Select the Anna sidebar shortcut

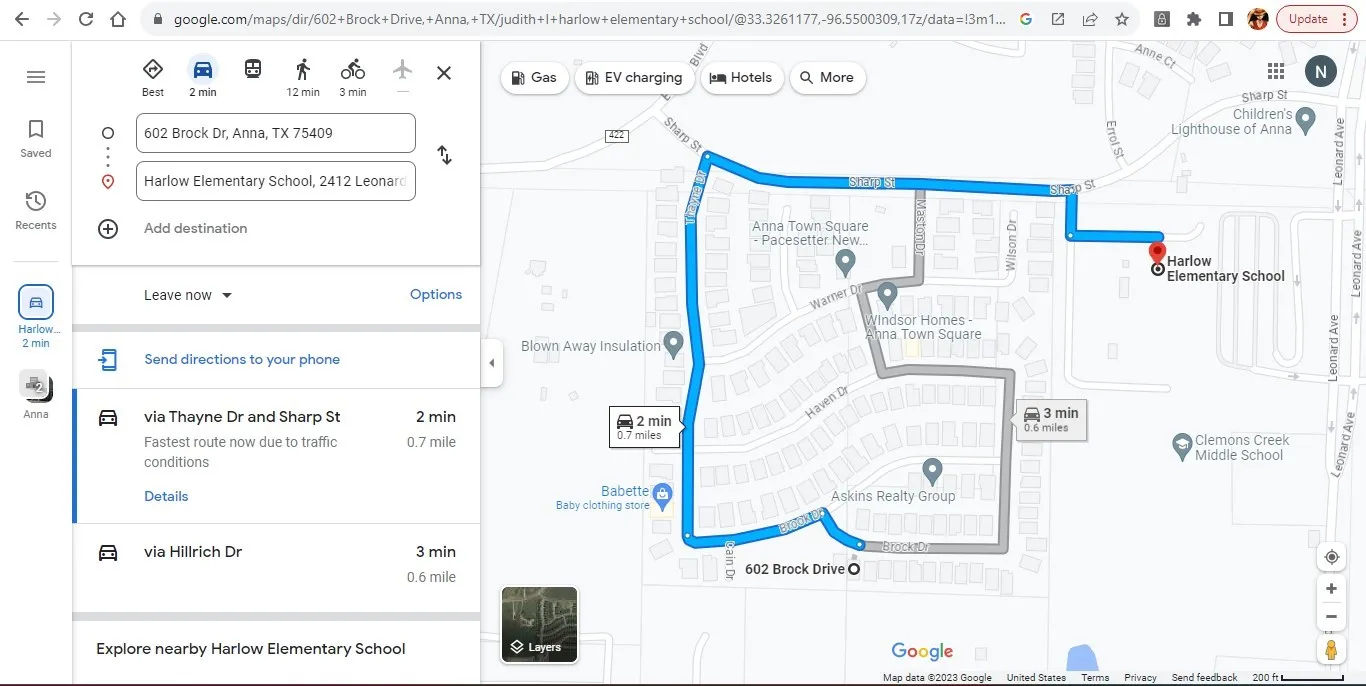(x=36, y=395)
